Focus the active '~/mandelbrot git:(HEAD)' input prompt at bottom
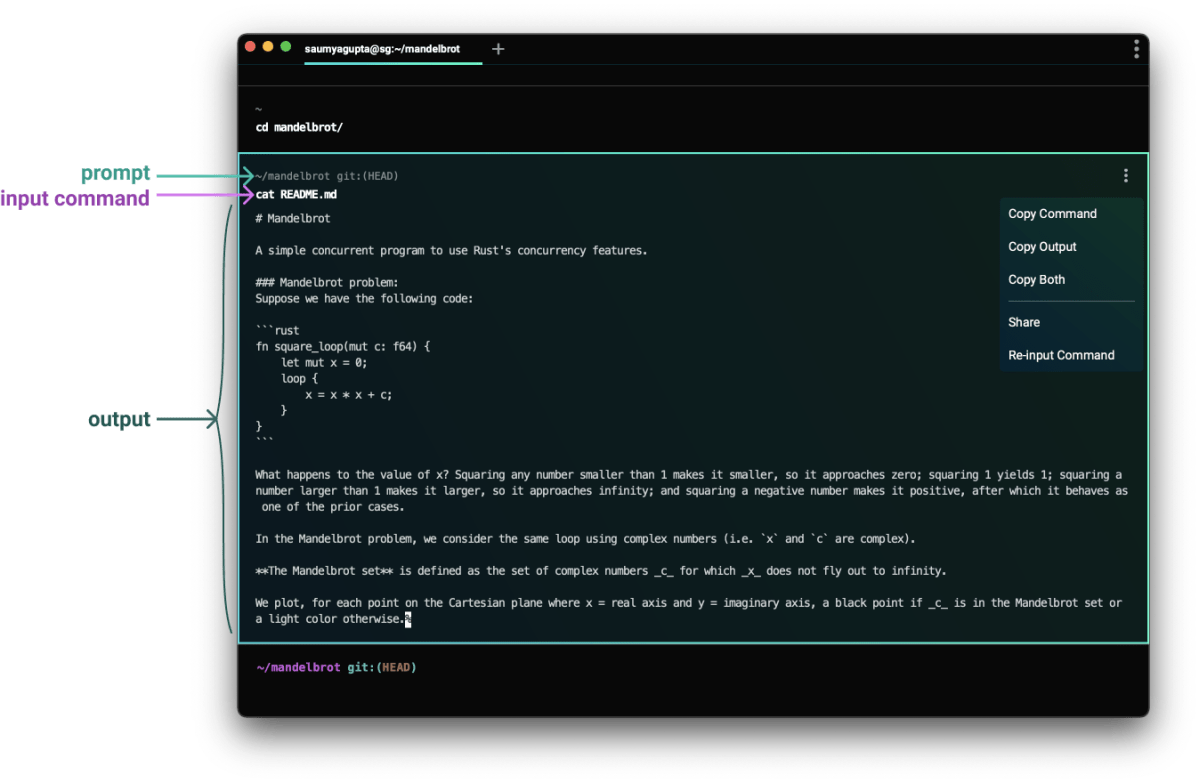This screenshot has height=783, width=1199. pos(336,668)
